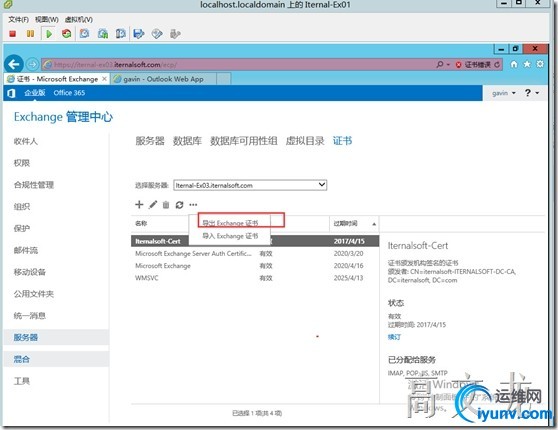Go to 权限 in sidebar
Viewport: 558px width, 430px height.
[22, 163]
